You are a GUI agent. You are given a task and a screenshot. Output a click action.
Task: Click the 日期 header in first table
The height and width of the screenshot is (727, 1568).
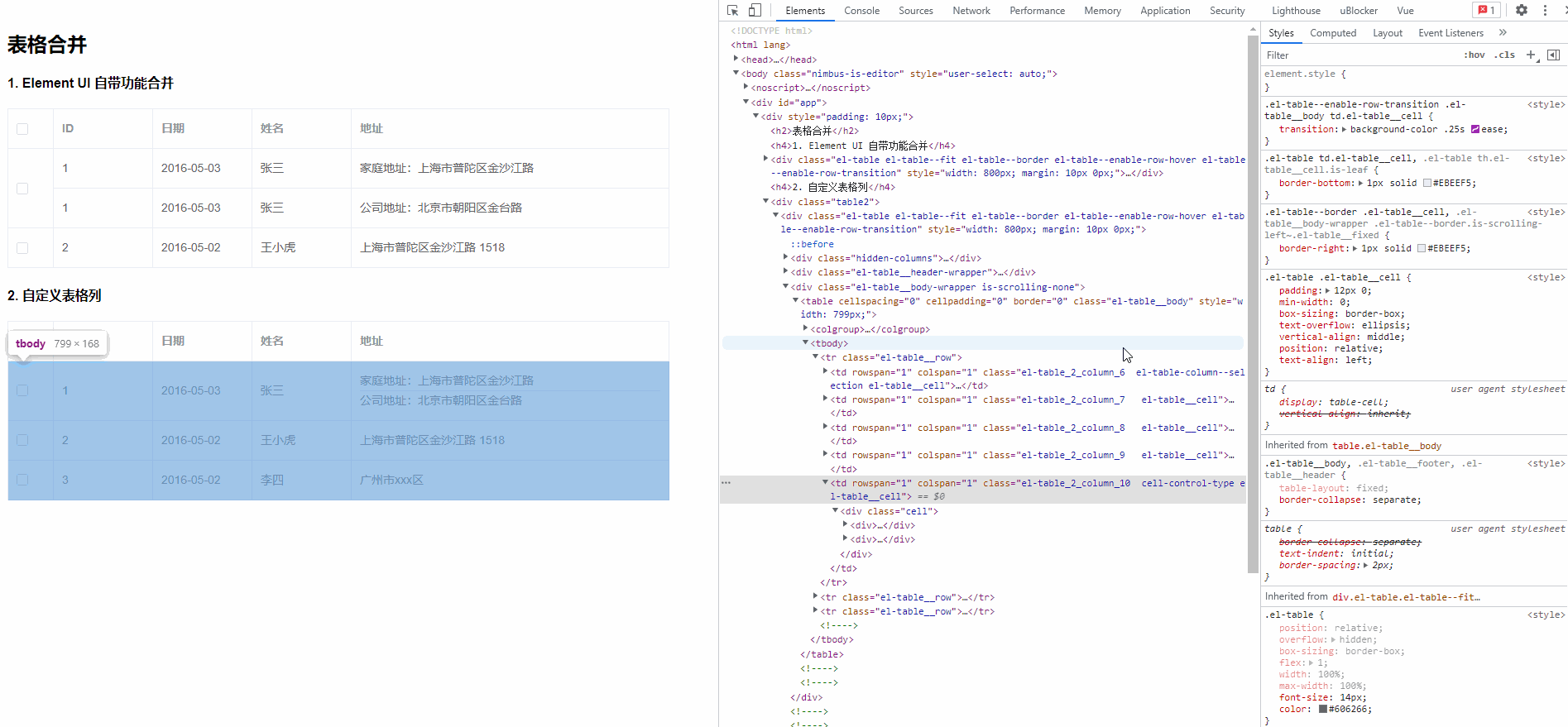[173, 128]
